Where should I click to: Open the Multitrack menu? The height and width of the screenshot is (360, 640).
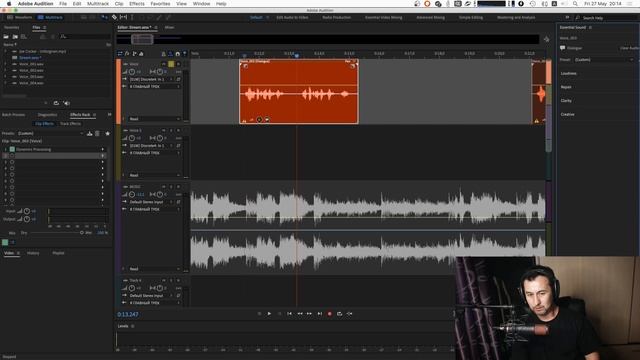[x=98, y=4]
